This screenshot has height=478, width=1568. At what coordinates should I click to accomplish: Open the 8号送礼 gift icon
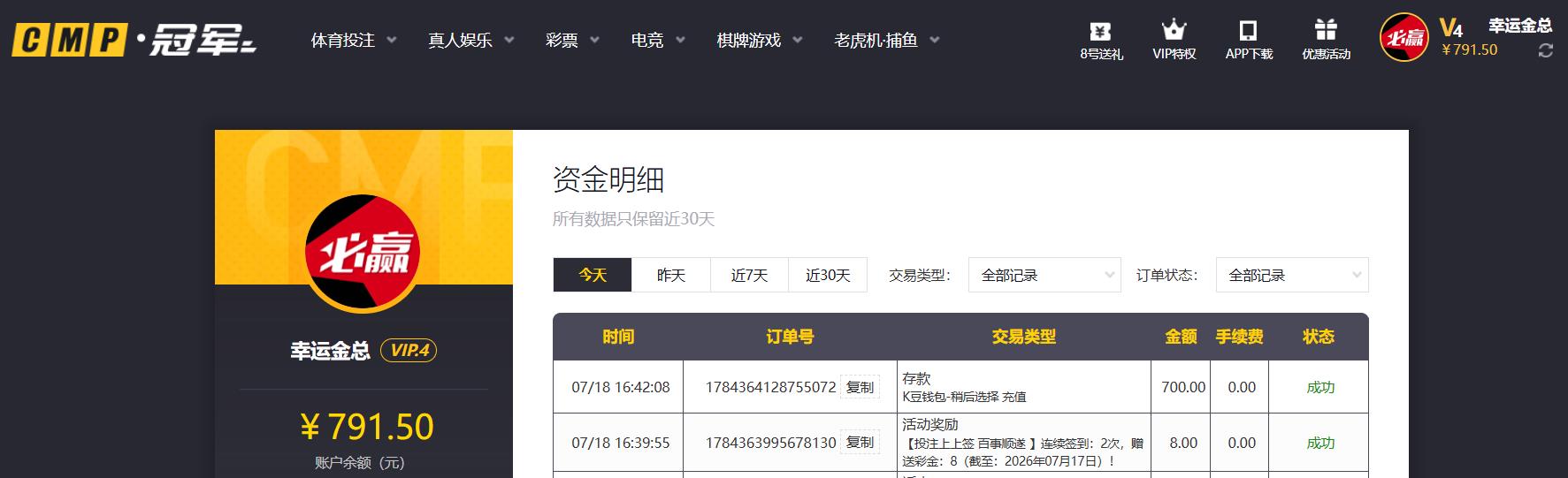point(1101,32)
